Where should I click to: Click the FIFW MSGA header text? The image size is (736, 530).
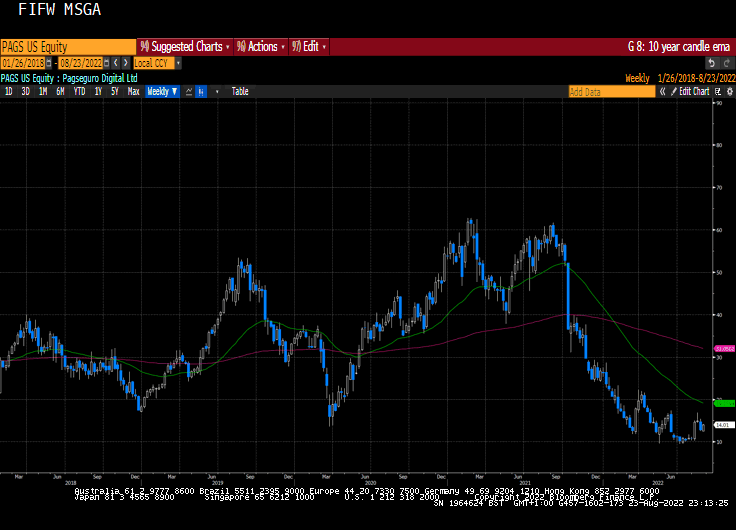(60, 9)
